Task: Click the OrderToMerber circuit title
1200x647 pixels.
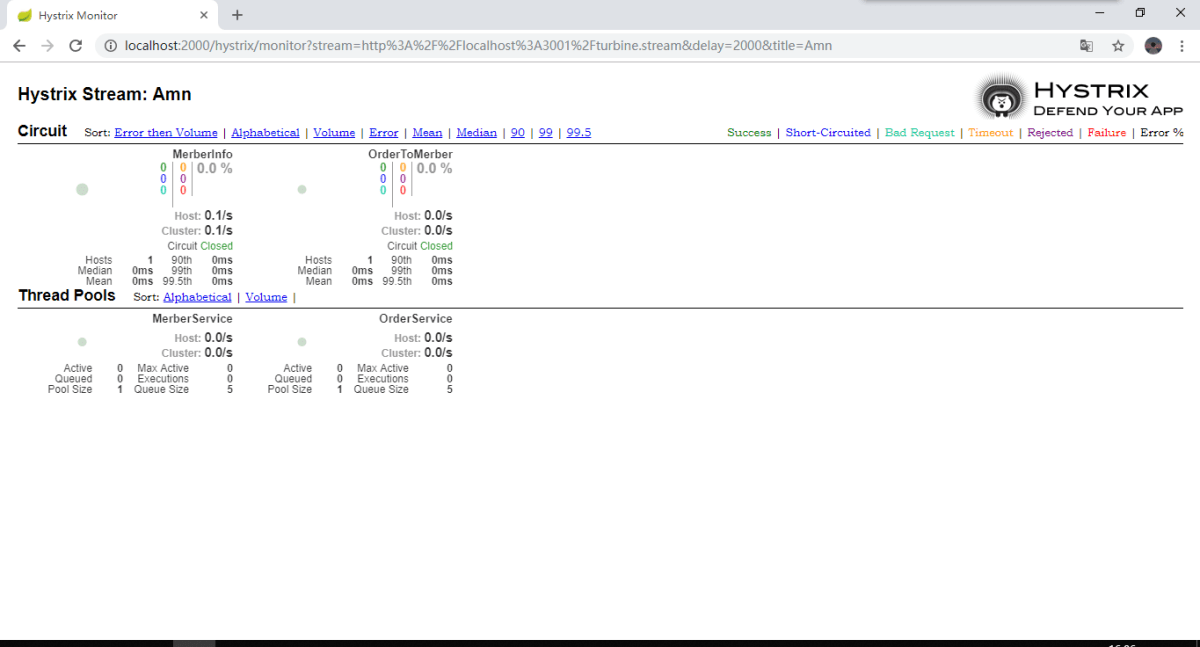Action: [410, 155]
